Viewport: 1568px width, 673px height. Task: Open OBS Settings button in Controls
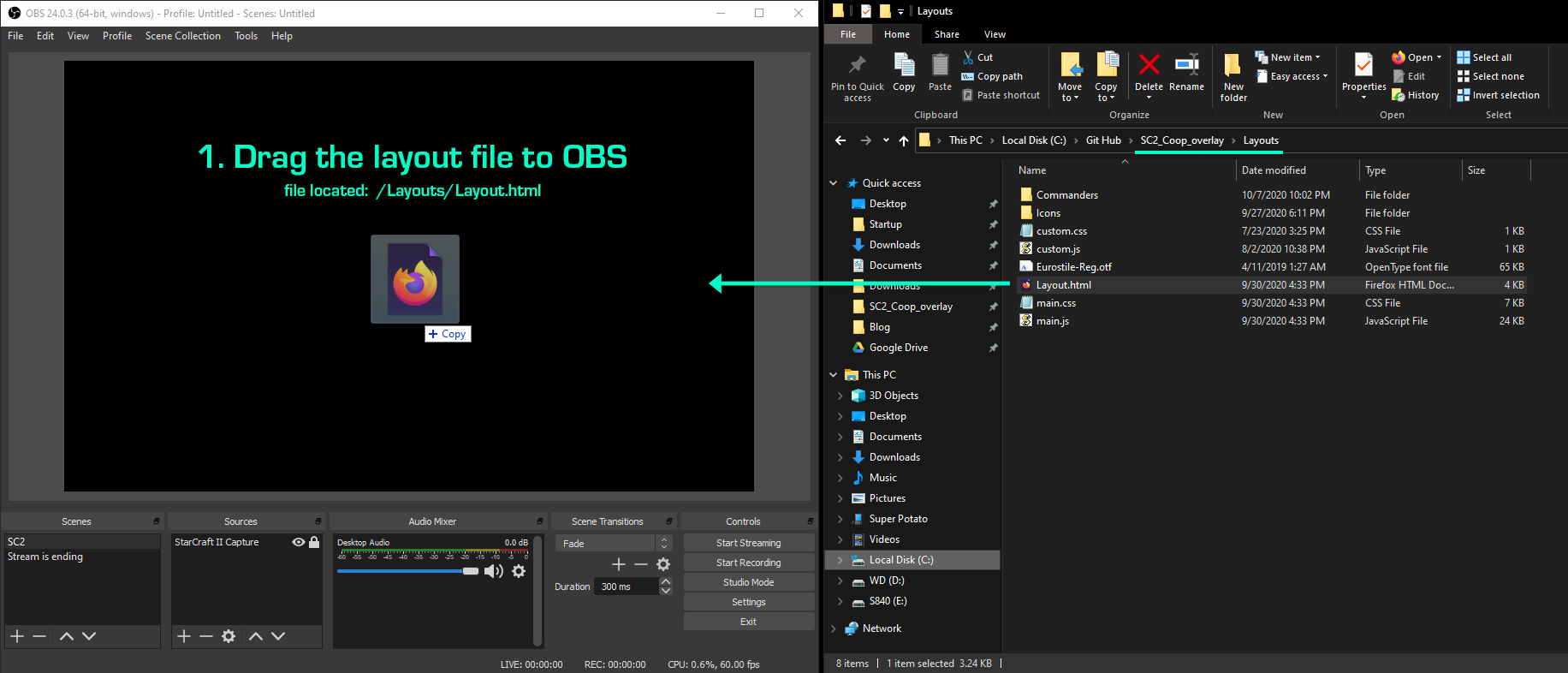point(749,602)
